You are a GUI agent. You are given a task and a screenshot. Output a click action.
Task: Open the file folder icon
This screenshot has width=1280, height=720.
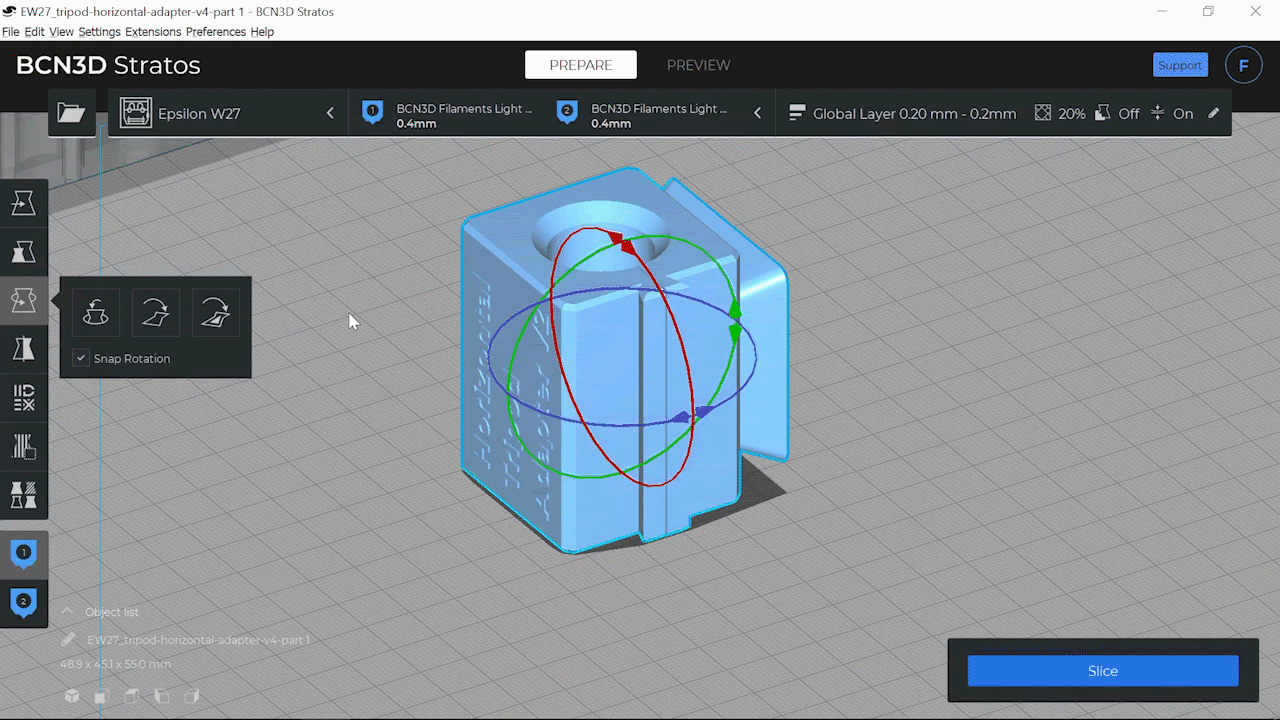71,113
